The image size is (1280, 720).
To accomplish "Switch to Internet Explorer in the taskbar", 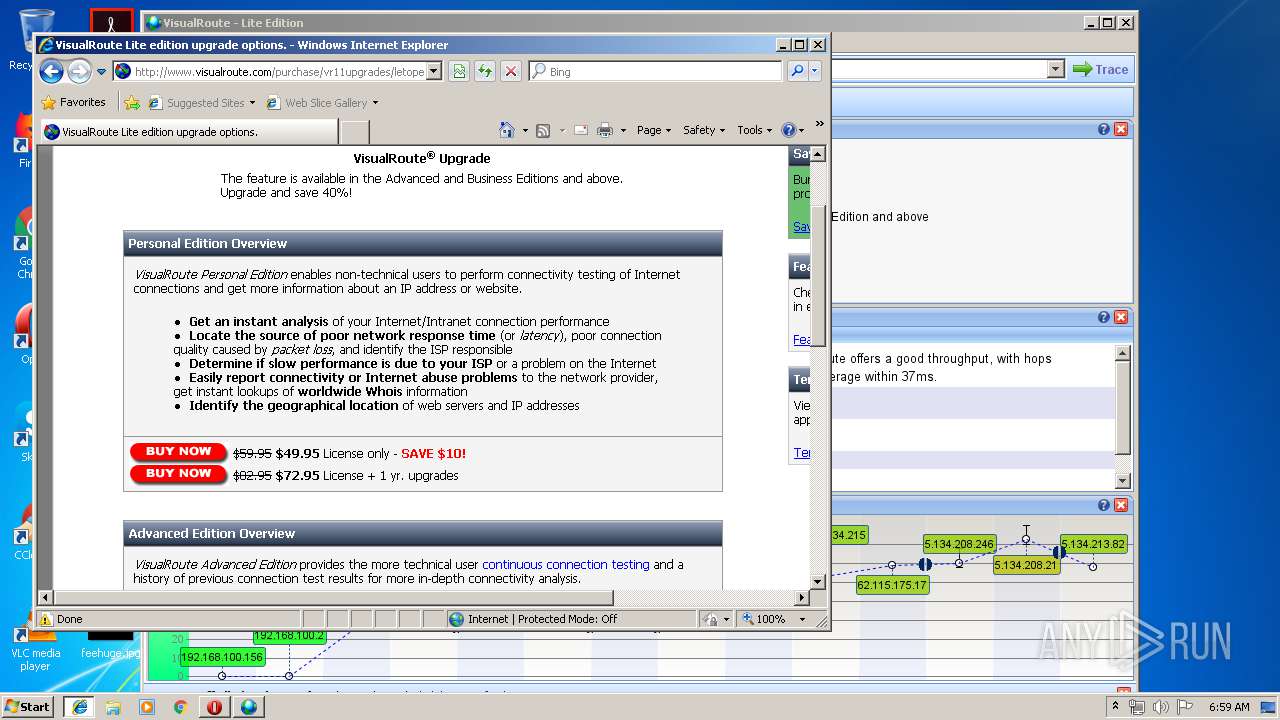I will pyautogui.click(x=79, y=706).
